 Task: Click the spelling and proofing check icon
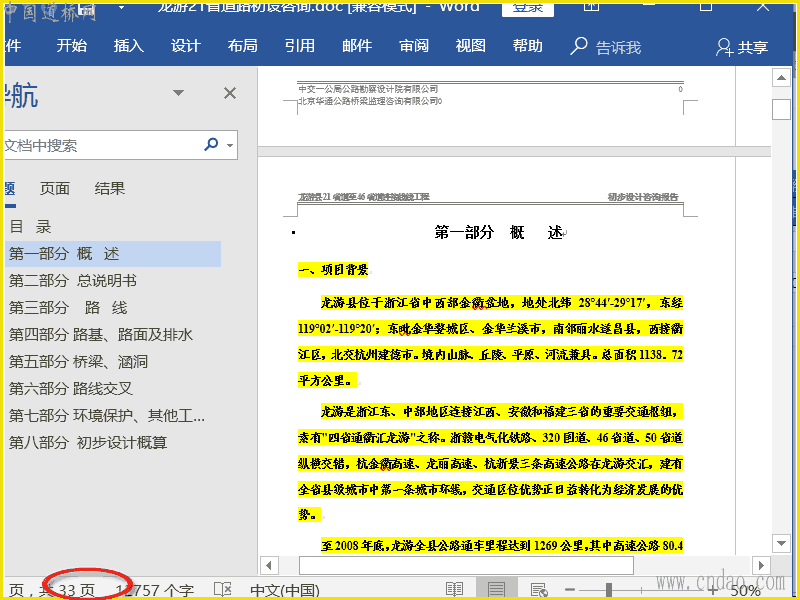[223, 590]
